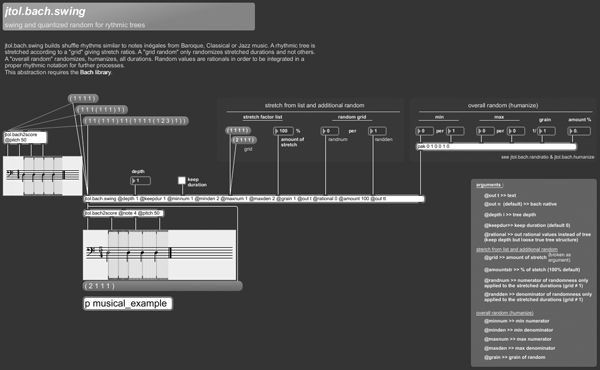Toggle the keep duration checkbox

tap(182, 181)
